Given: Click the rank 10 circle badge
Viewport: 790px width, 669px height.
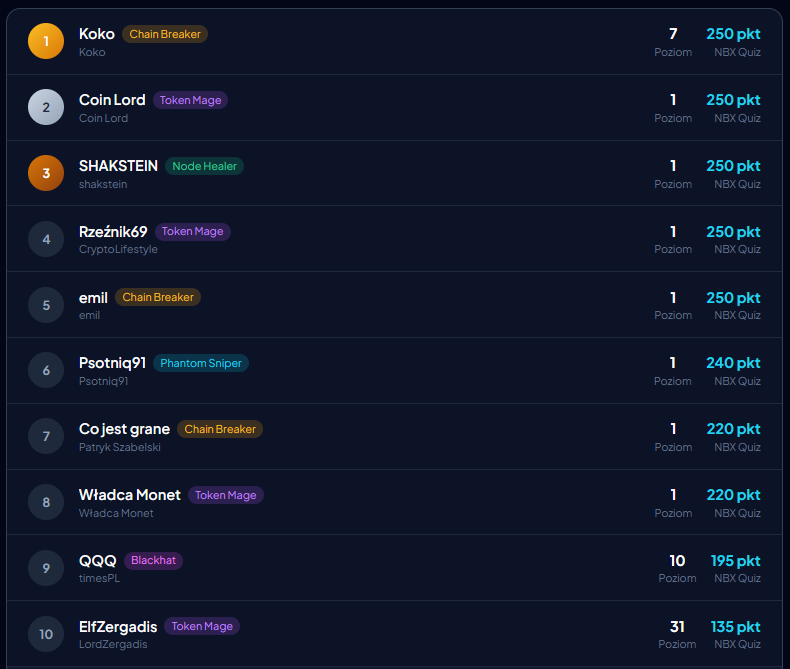Looking at the screenshot, I should (46, 634).
